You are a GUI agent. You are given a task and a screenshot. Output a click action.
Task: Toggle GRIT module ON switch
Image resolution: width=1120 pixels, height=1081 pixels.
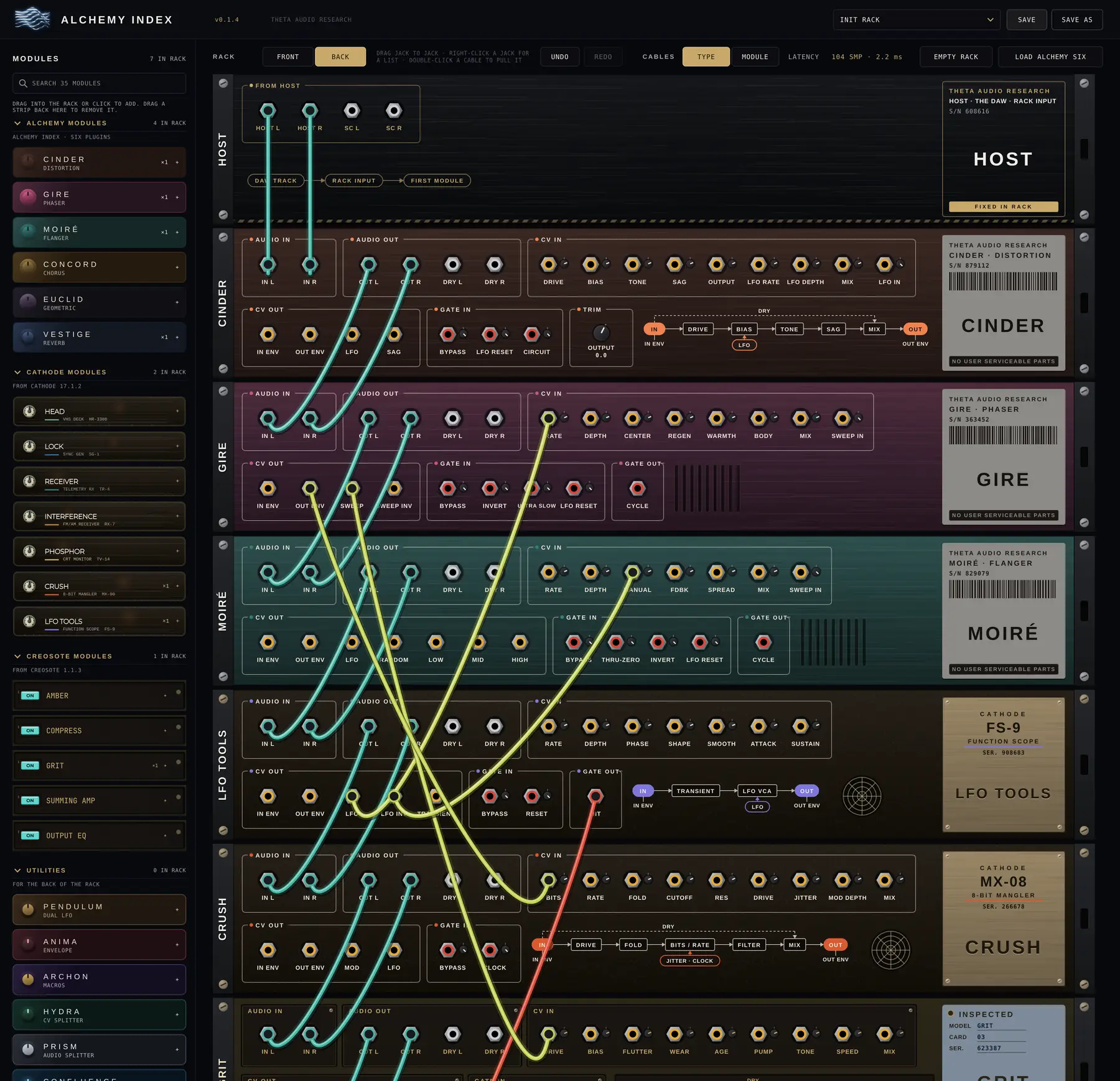pos(30,766)
